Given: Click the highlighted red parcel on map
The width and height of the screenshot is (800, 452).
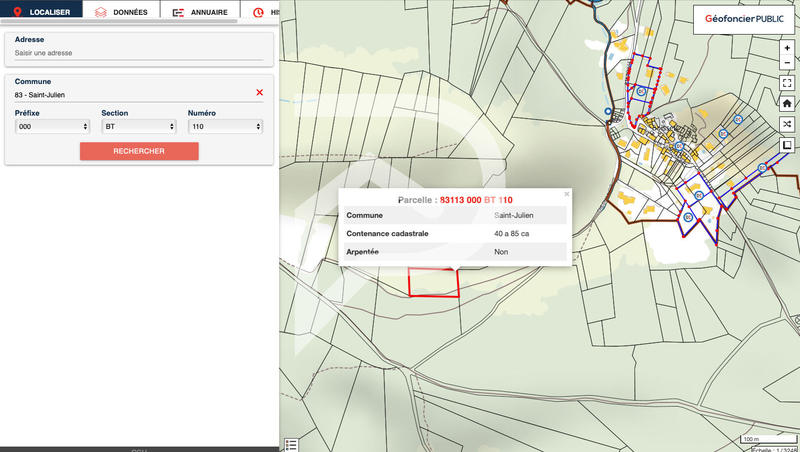Looking at the screenshot, I should coord(434,283).
